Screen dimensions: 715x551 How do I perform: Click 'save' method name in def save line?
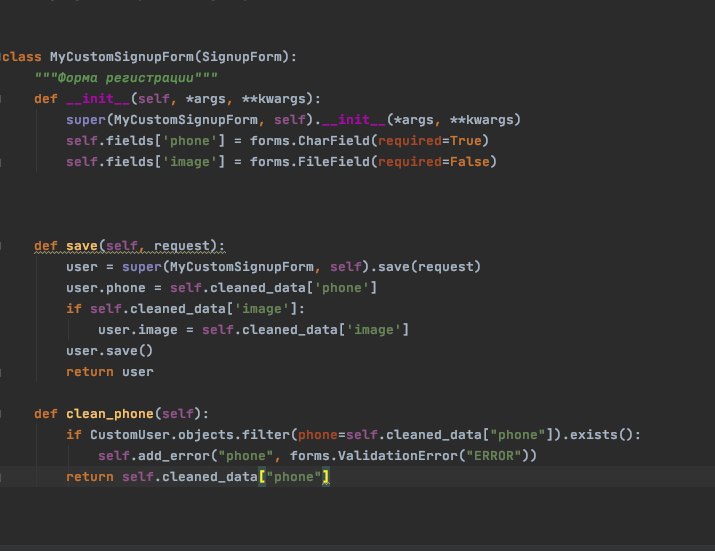click(82, 246)
